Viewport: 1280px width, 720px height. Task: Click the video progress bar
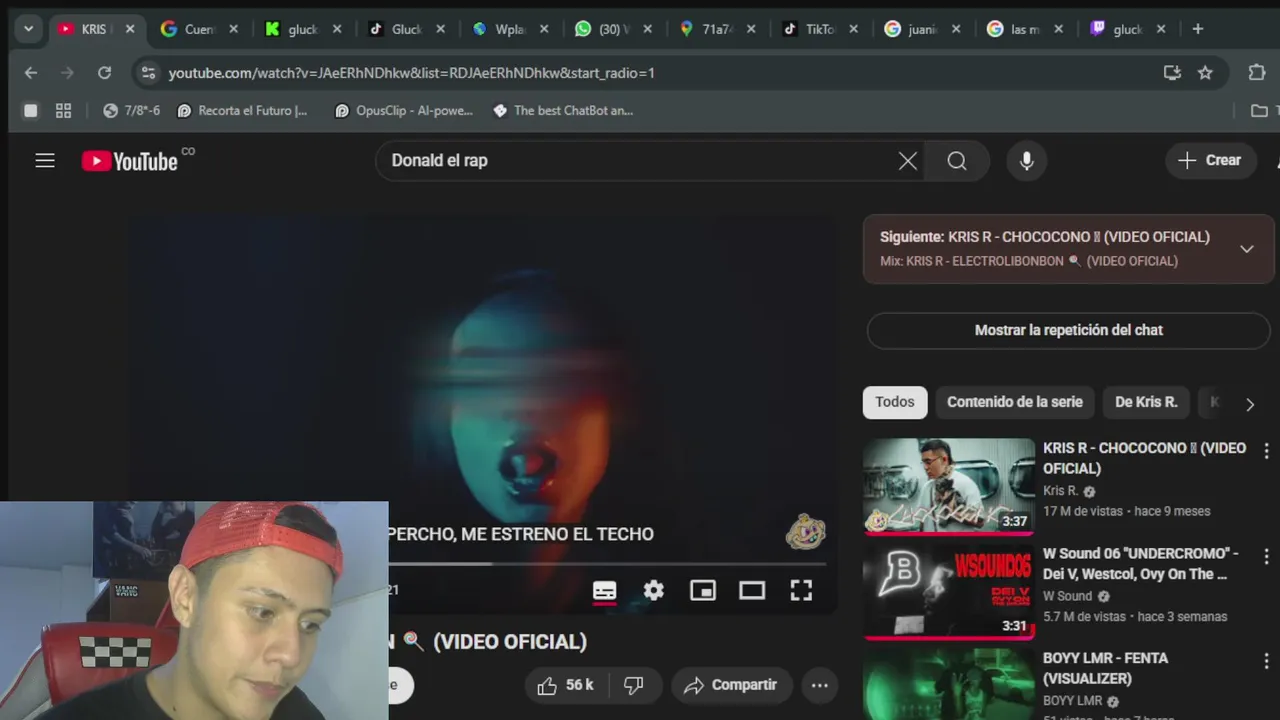coord(607,564)
